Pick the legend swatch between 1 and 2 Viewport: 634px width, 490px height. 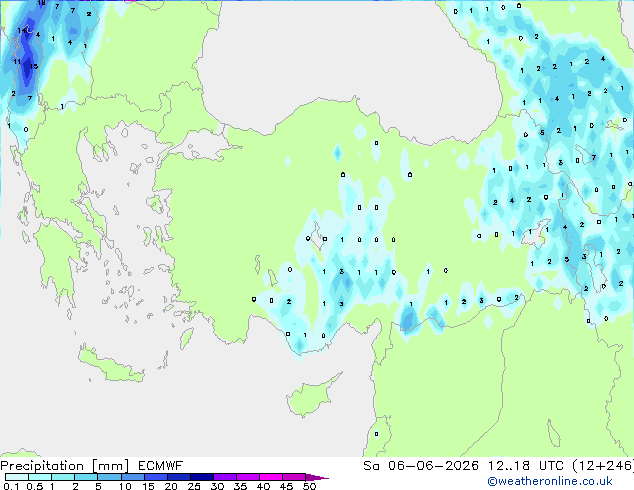[x=63, y=477]
